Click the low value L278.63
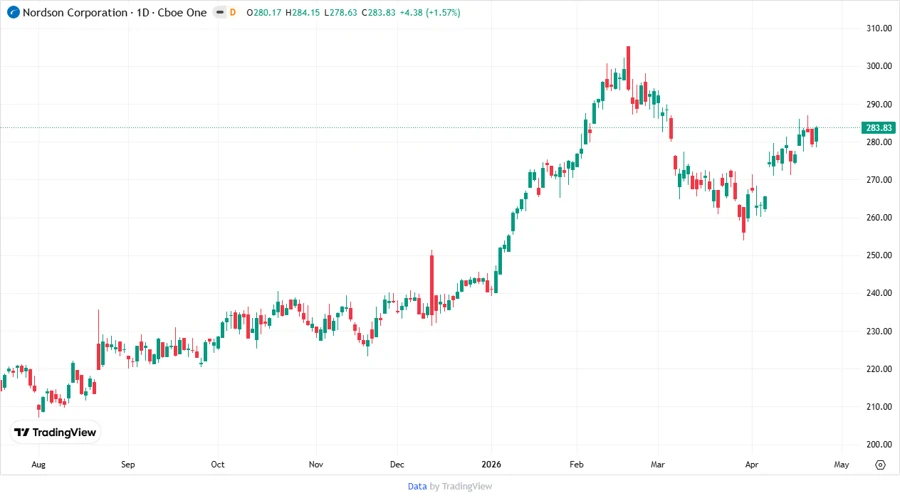 point(340,13)
